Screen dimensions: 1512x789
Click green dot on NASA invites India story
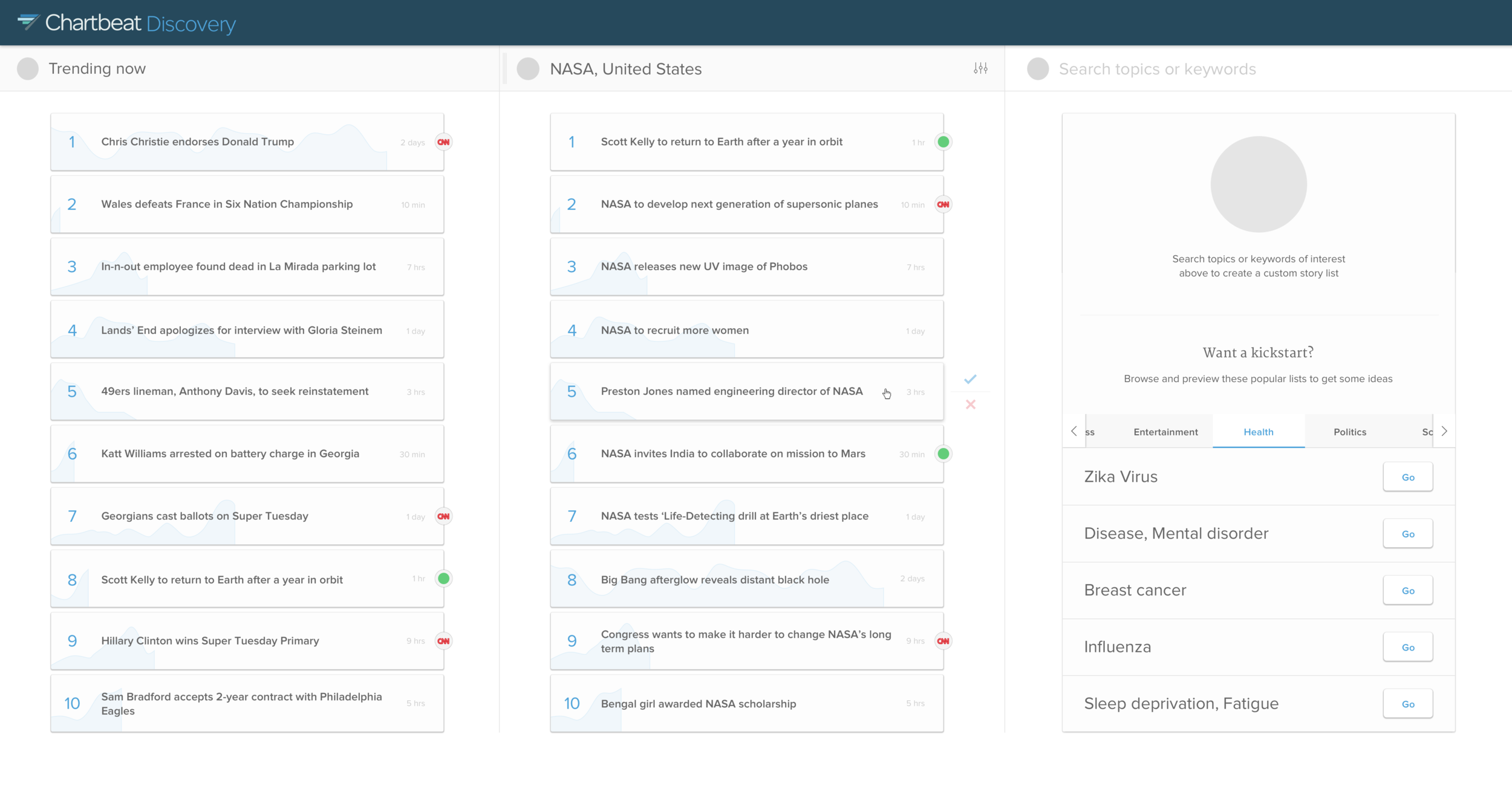943,453
